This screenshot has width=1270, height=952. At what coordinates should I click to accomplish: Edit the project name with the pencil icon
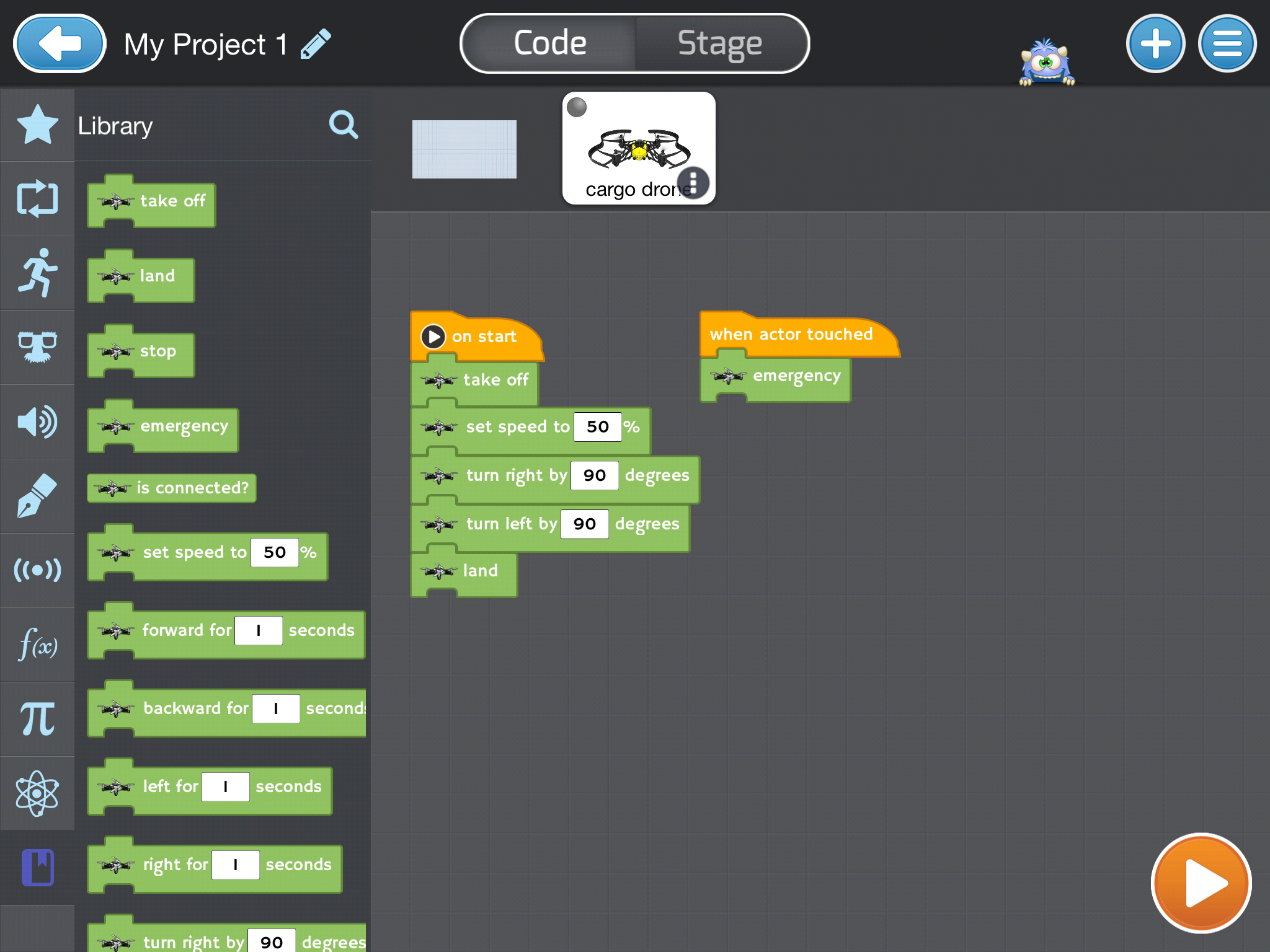pyautogui.click(x=316, y=43)
